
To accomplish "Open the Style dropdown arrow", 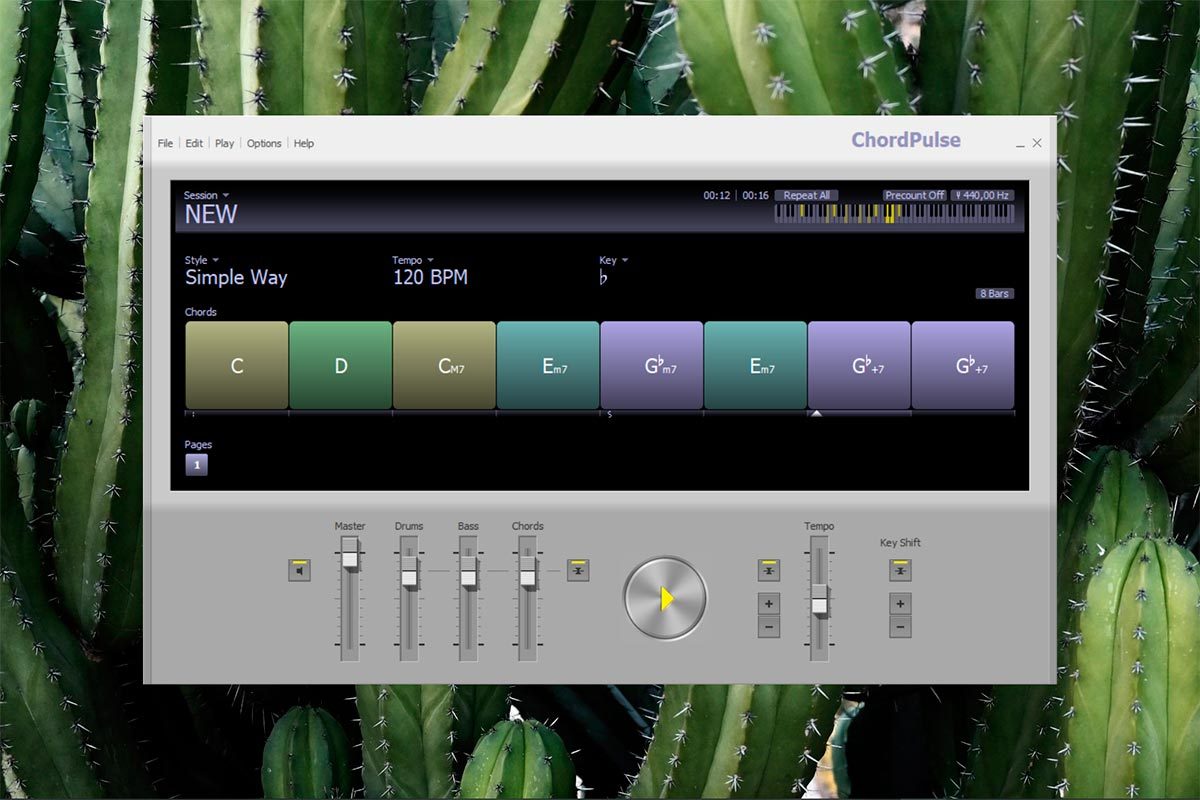I will point(215,261).
